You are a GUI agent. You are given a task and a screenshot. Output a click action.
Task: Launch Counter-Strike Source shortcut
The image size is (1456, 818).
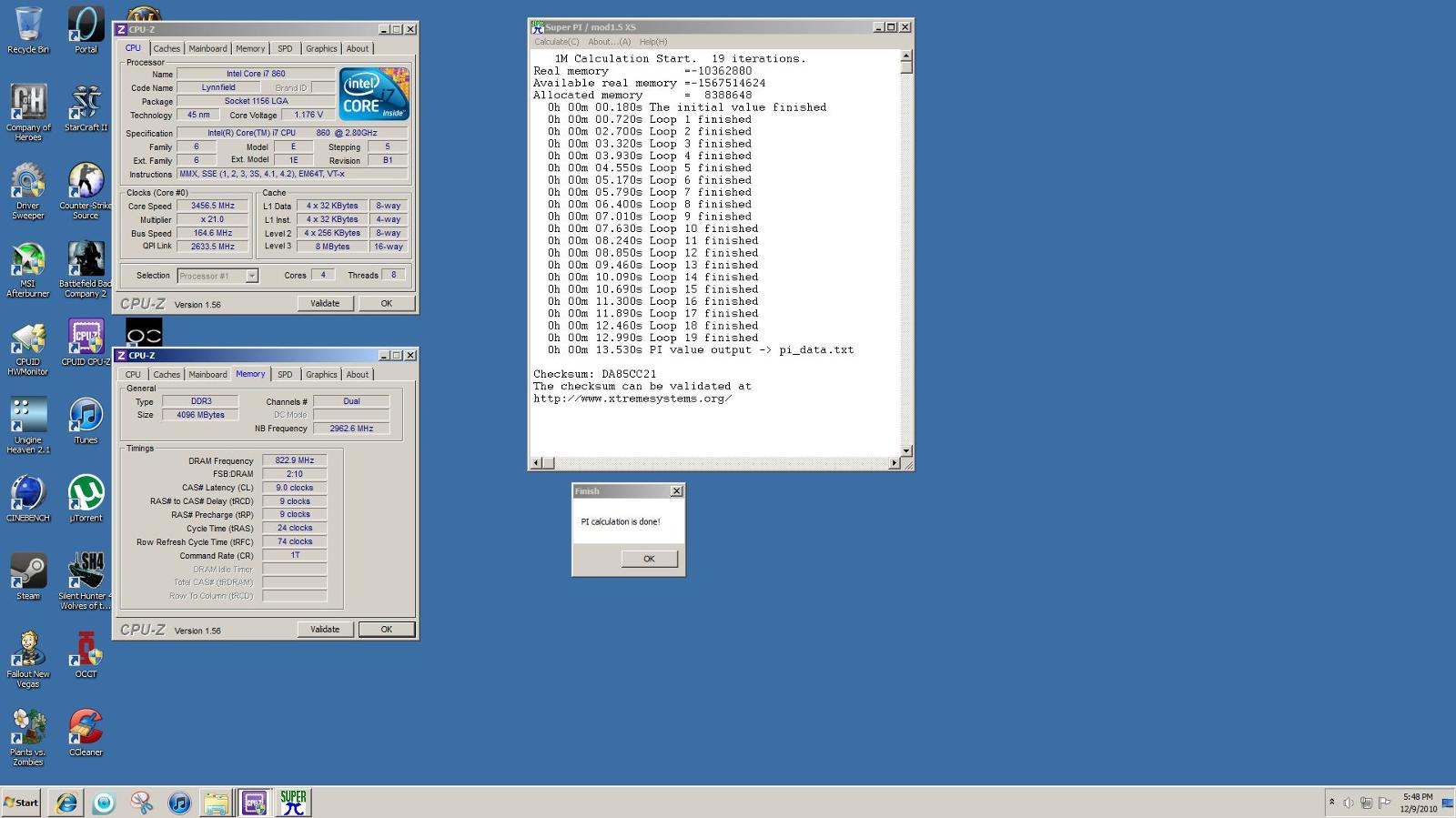[x=86, y=191]
